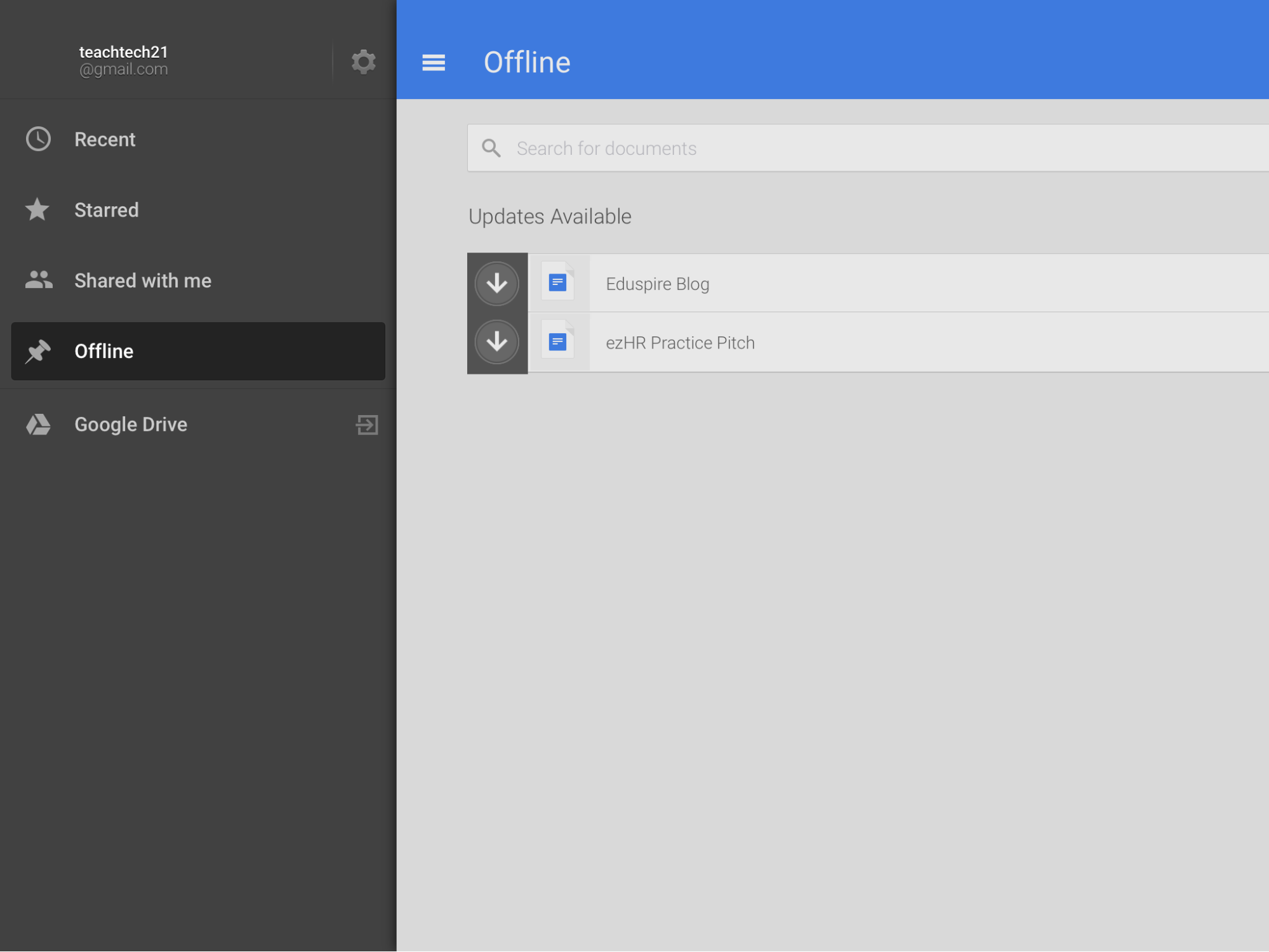The height and width of the screenshot is (952, 1269).
Task: Click the Recent clock icon
Action: point(38,139)
